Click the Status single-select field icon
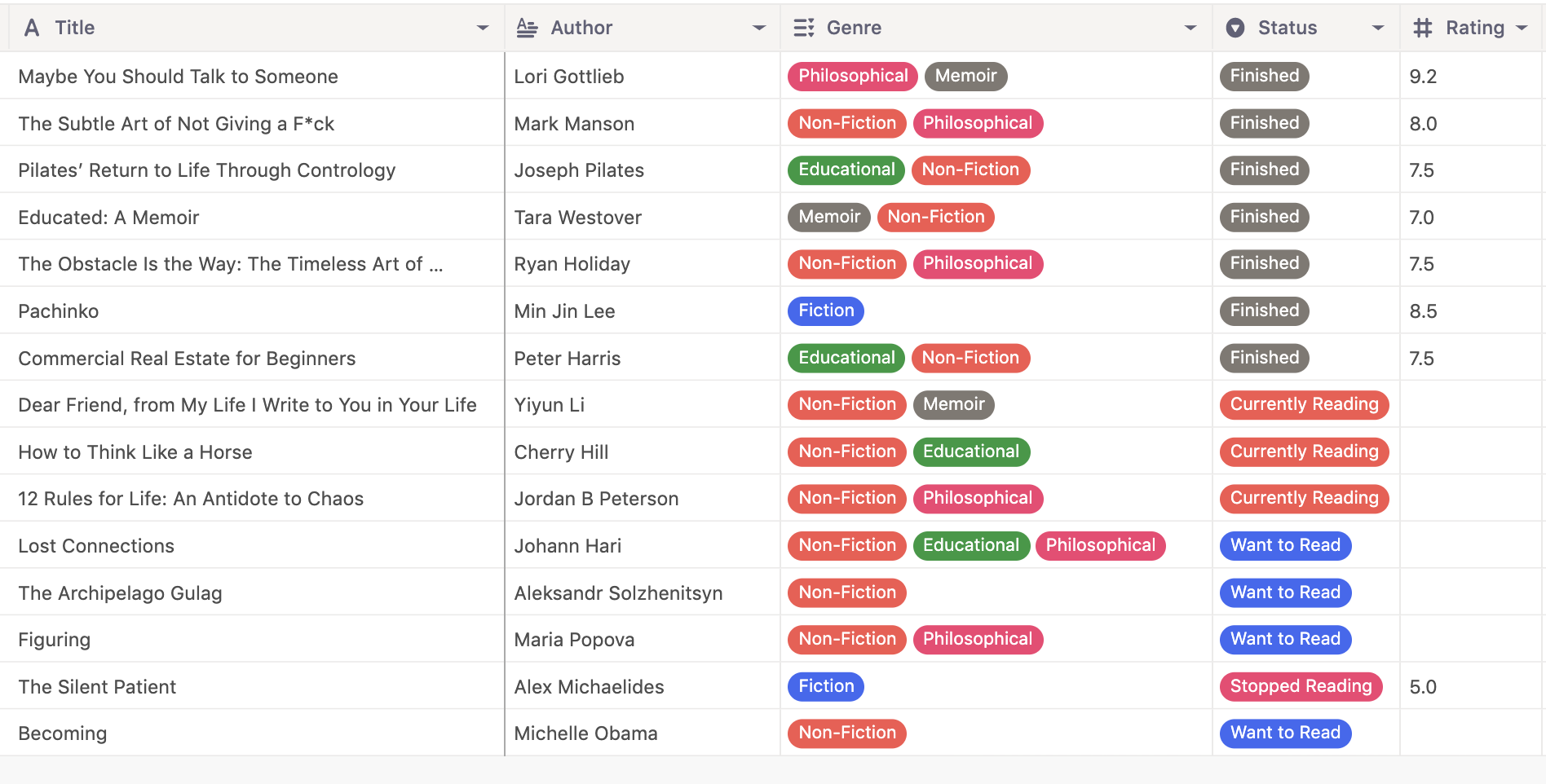The image size is (1546, 784). (1235, 28)
